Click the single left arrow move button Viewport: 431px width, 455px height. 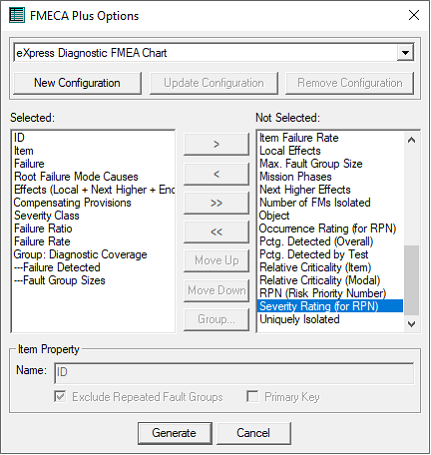216,174
